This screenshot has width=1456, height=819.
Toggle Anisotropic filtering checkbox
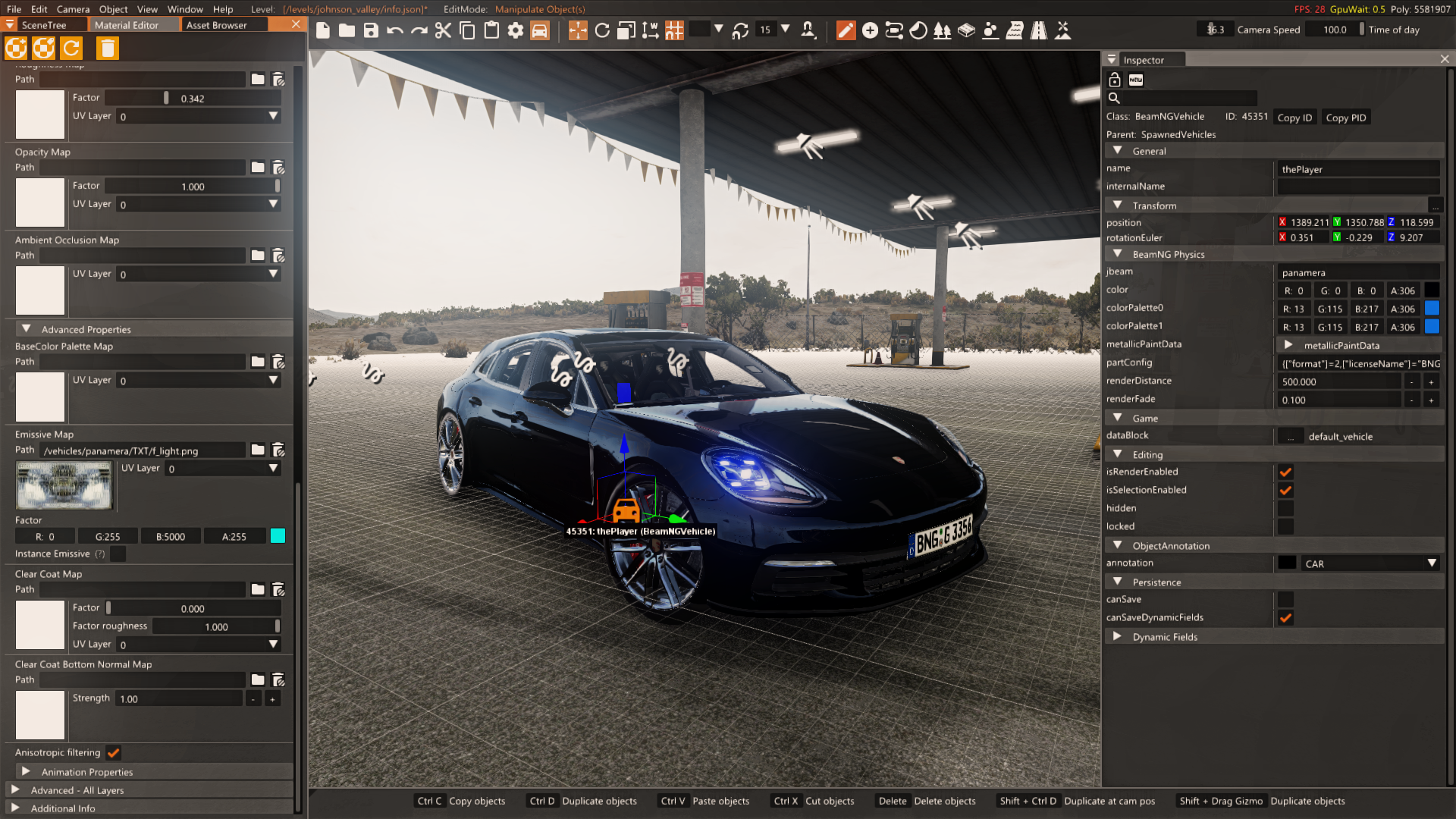tap(114, 753)
